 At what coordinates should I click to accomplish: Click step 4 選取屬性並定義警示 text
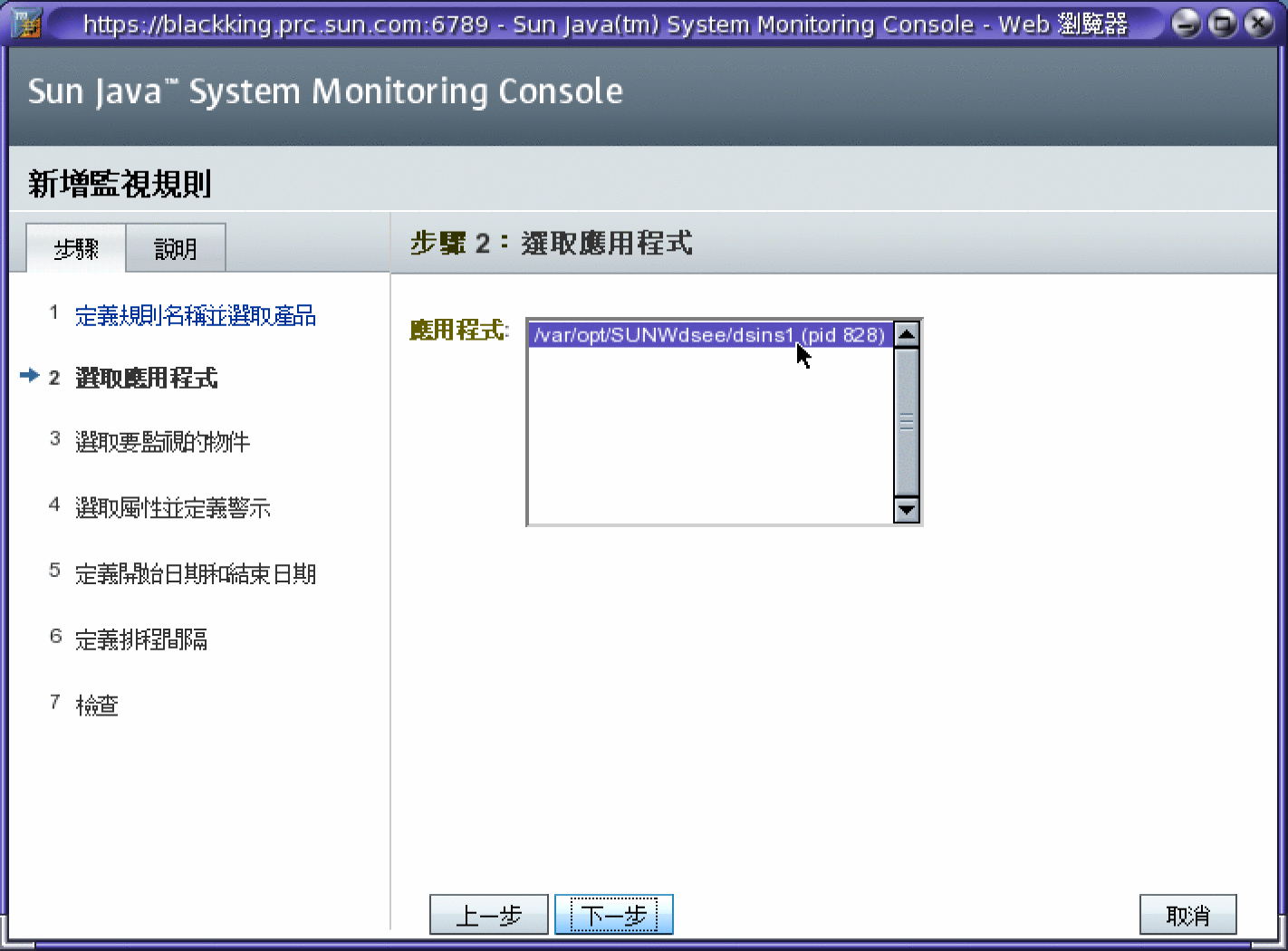tap(173, 507)
